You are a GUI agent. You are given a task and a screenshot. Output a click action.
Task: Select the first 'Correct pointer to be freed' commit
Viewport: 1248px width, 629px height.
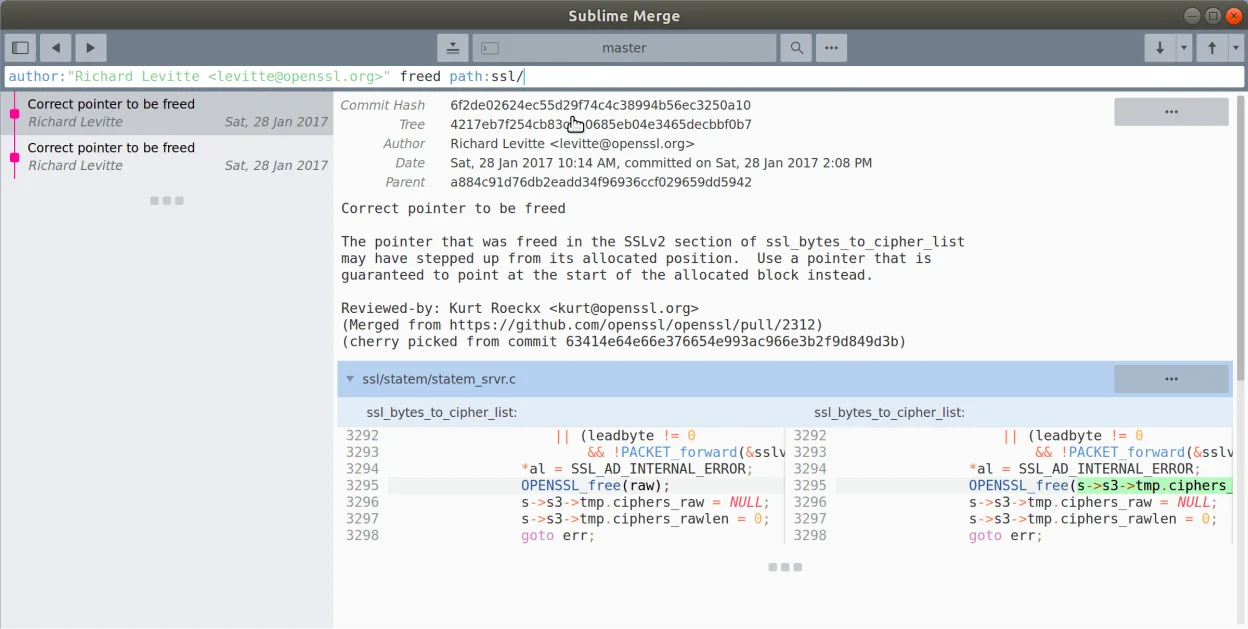click(x=166, y=113)
